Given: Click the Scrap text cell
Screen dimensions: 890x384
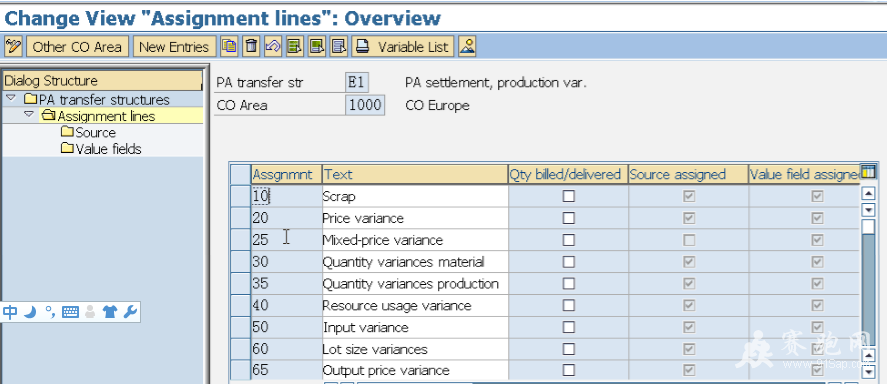Looking at the screenshot, I should click(x=415, y=196).
